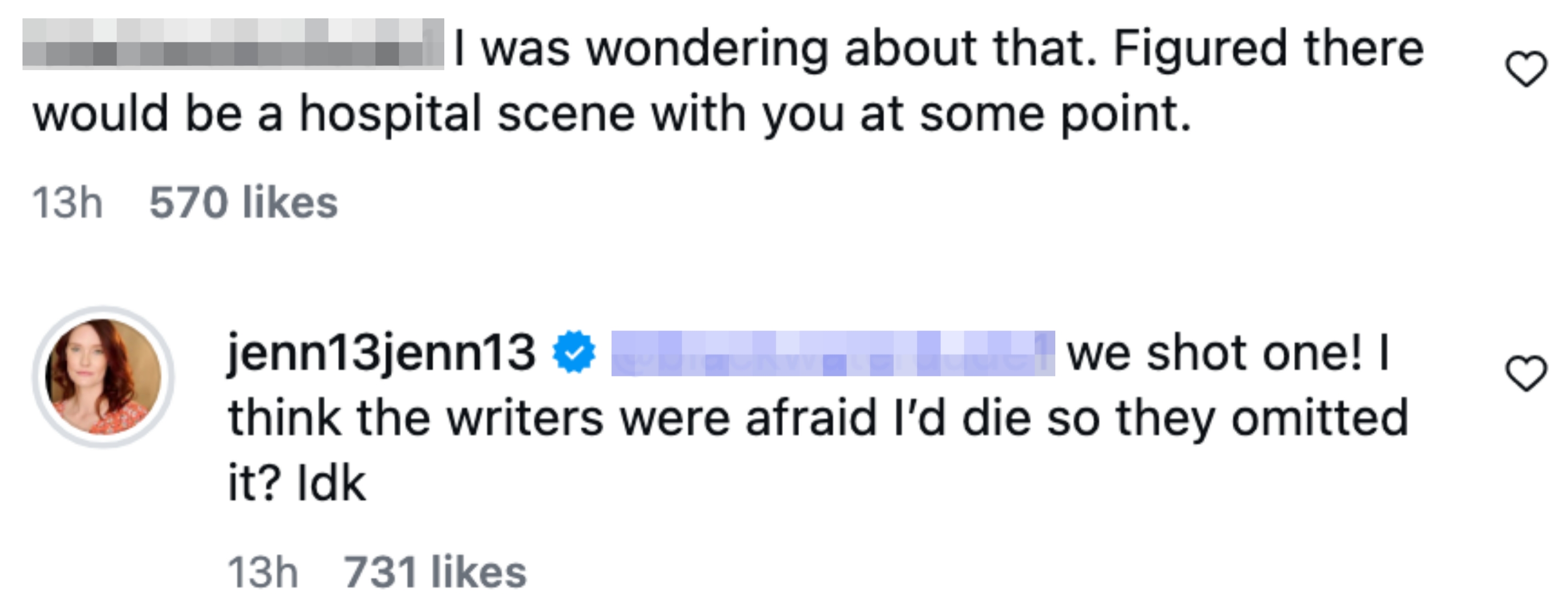Open jenn13jenn13's profile picture

(103, 377)
